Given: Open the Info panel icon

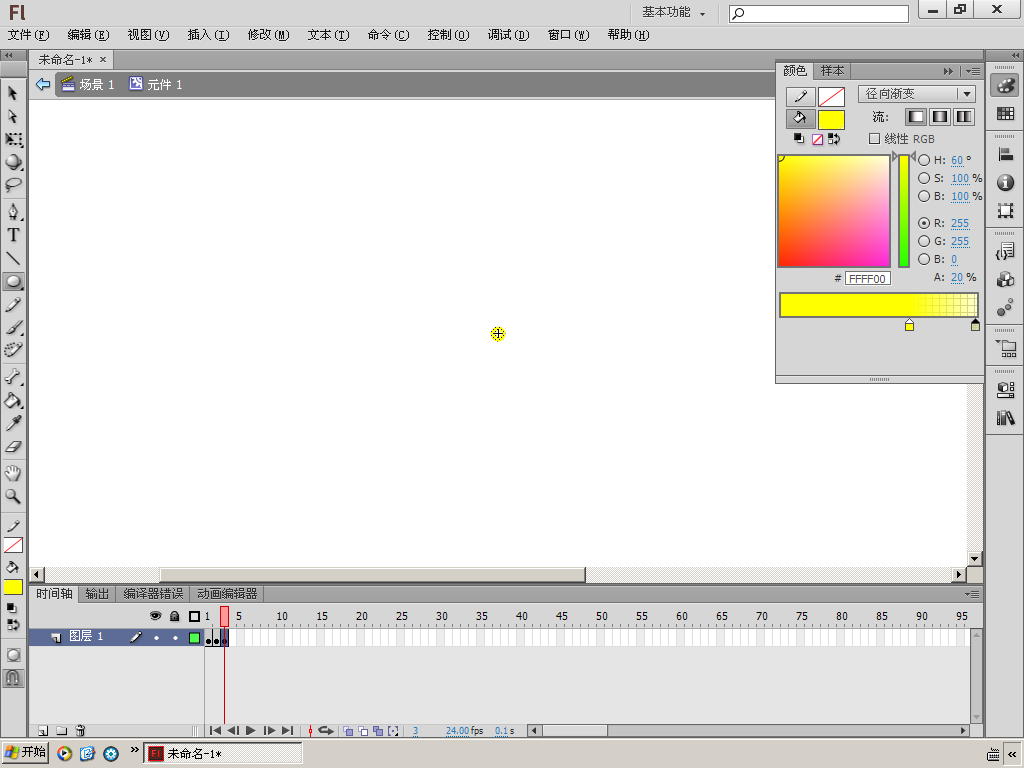Looking at the screenshot, I should tap(1005, 182).
